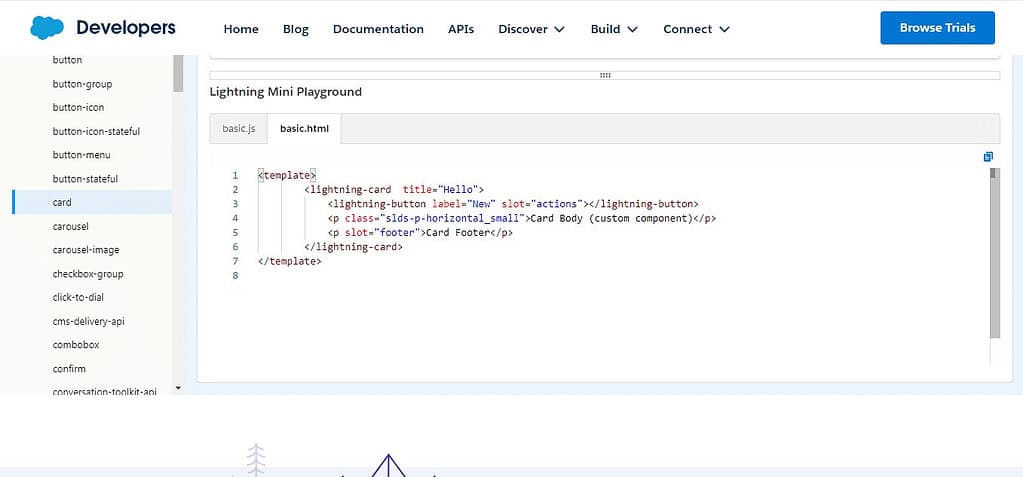This screenshot has width=1023, height=477.
Task: Open the button component in sidebar
Action: pos(67,60)
